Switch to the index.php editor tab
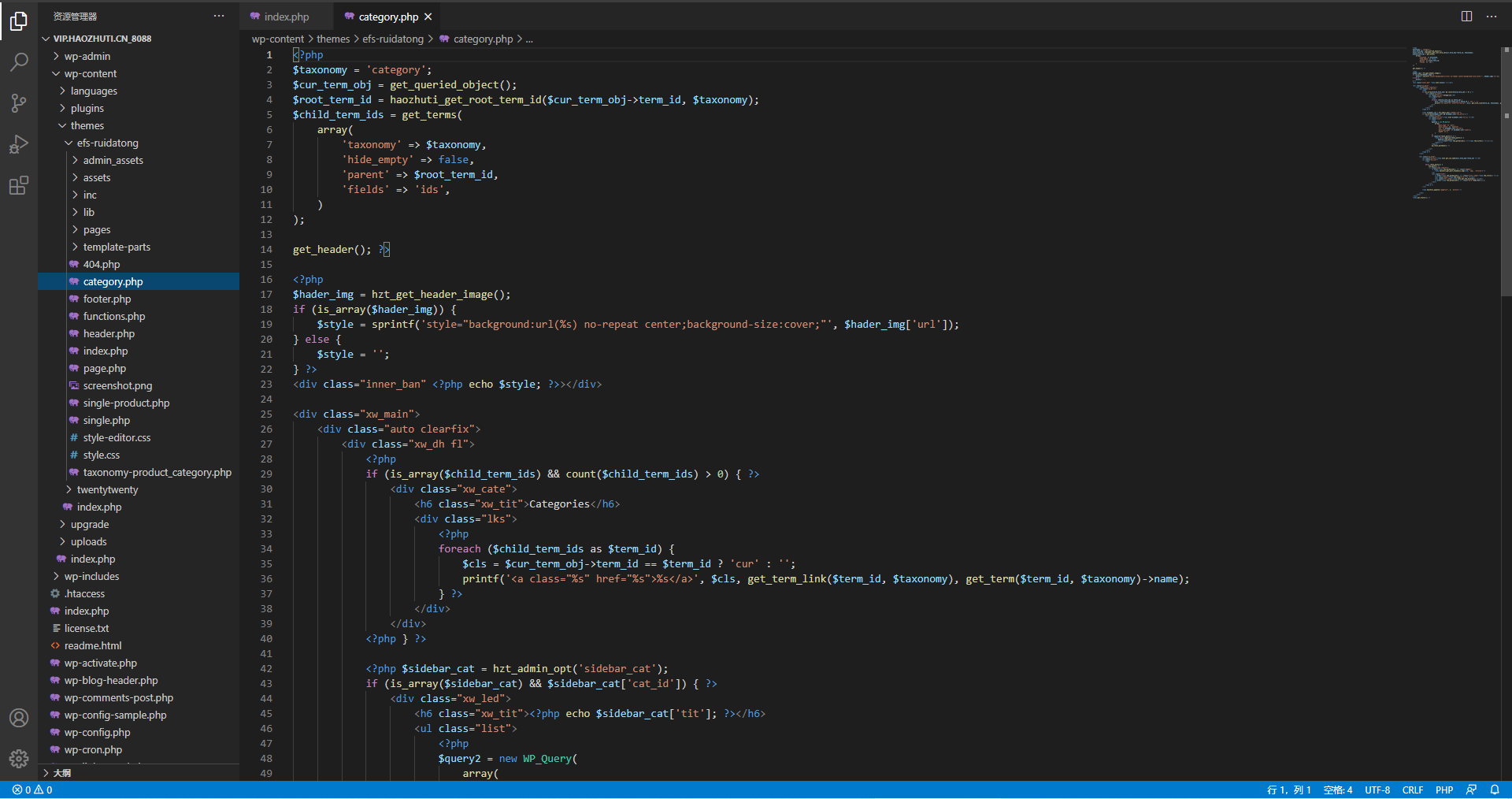The height and width of the screenshot is (799, 1512). (x=286, y=17)
